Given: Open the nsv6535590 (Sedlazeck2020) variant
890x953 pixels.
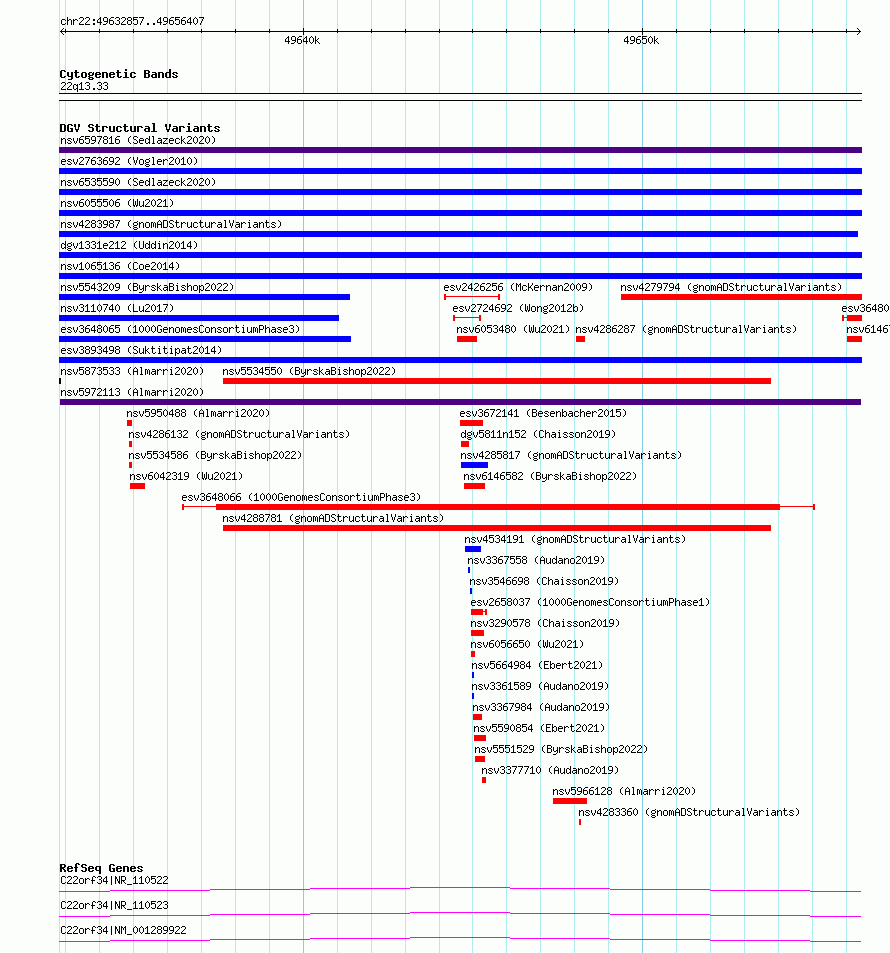Looking at the screenshot, I should coord(138,182).
